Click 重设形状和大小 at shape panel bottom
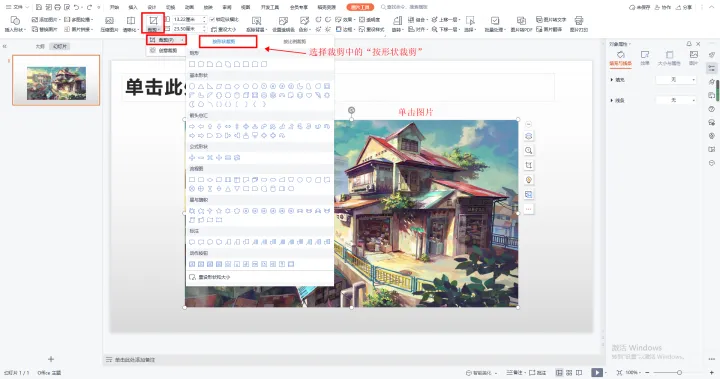Screen dimensions: 720x379 [210, 277]
